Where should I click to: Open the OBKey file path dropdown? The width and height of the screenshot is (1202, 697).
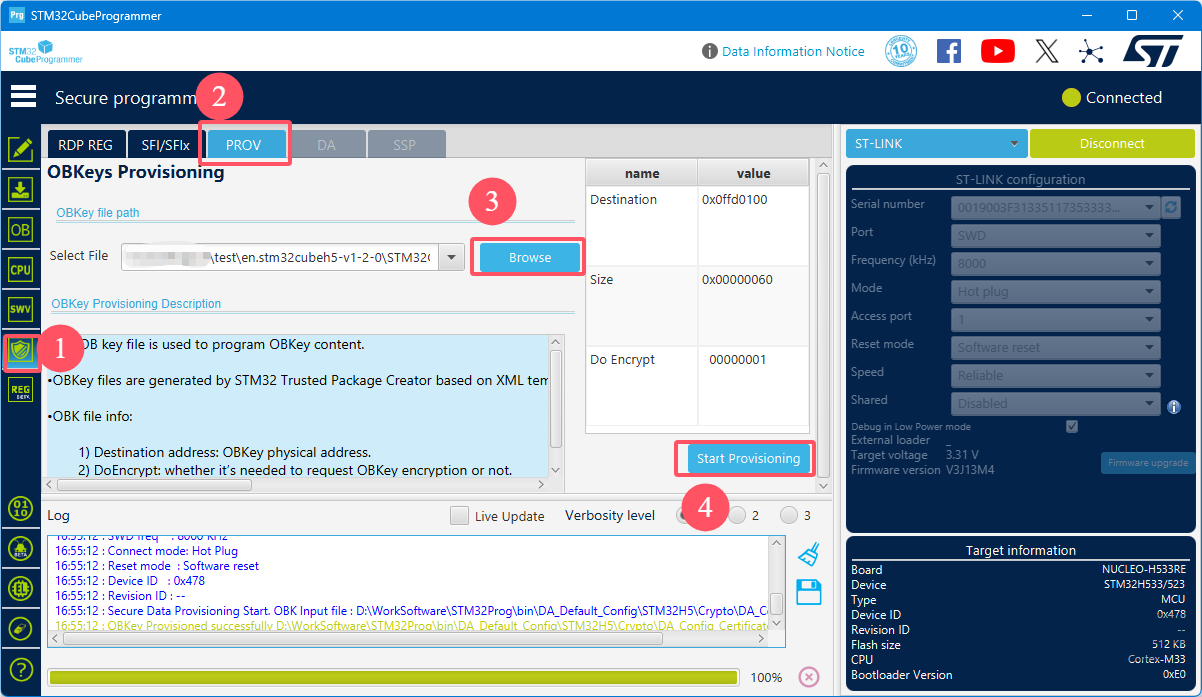[452, 258]
